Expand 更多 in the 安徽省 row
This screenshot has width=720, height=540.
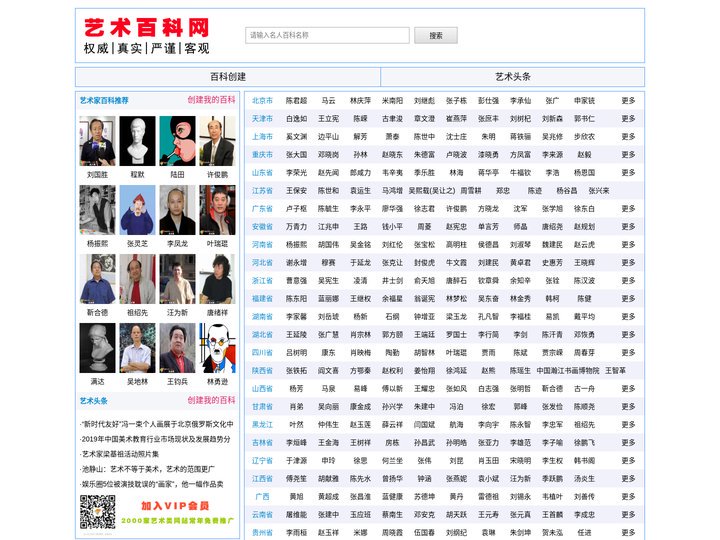pyautogui.click(x=628, y=226)
